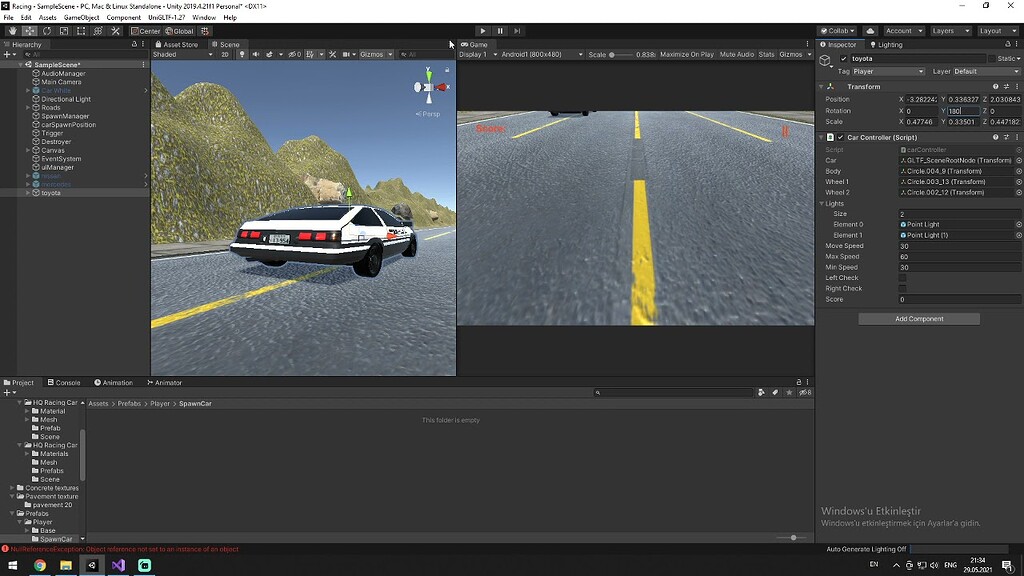This screenshot has width=1024, height=576.
Task: Select the Rect tool
Action: click(x=81, y=31)
